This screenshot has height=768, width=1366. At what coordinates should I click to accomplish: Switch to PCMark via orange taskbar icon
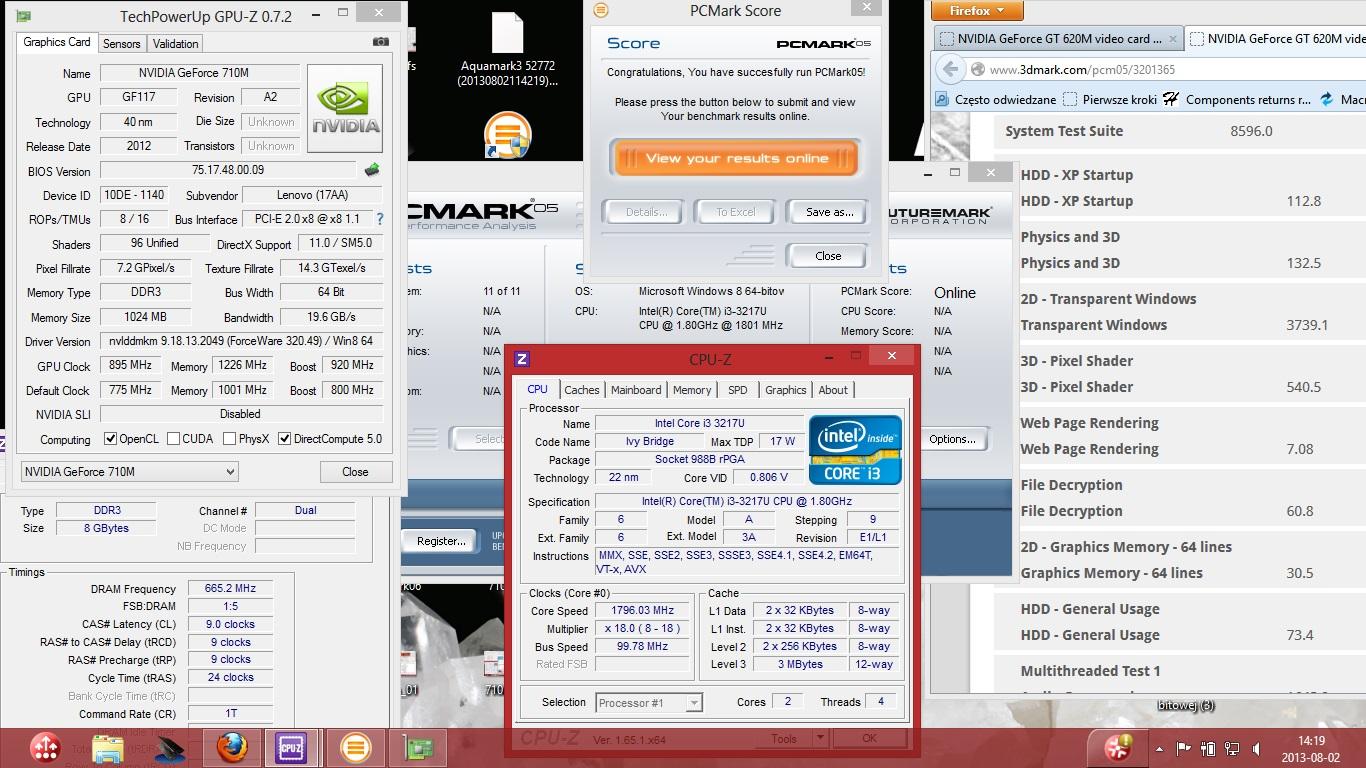(354, 747)
